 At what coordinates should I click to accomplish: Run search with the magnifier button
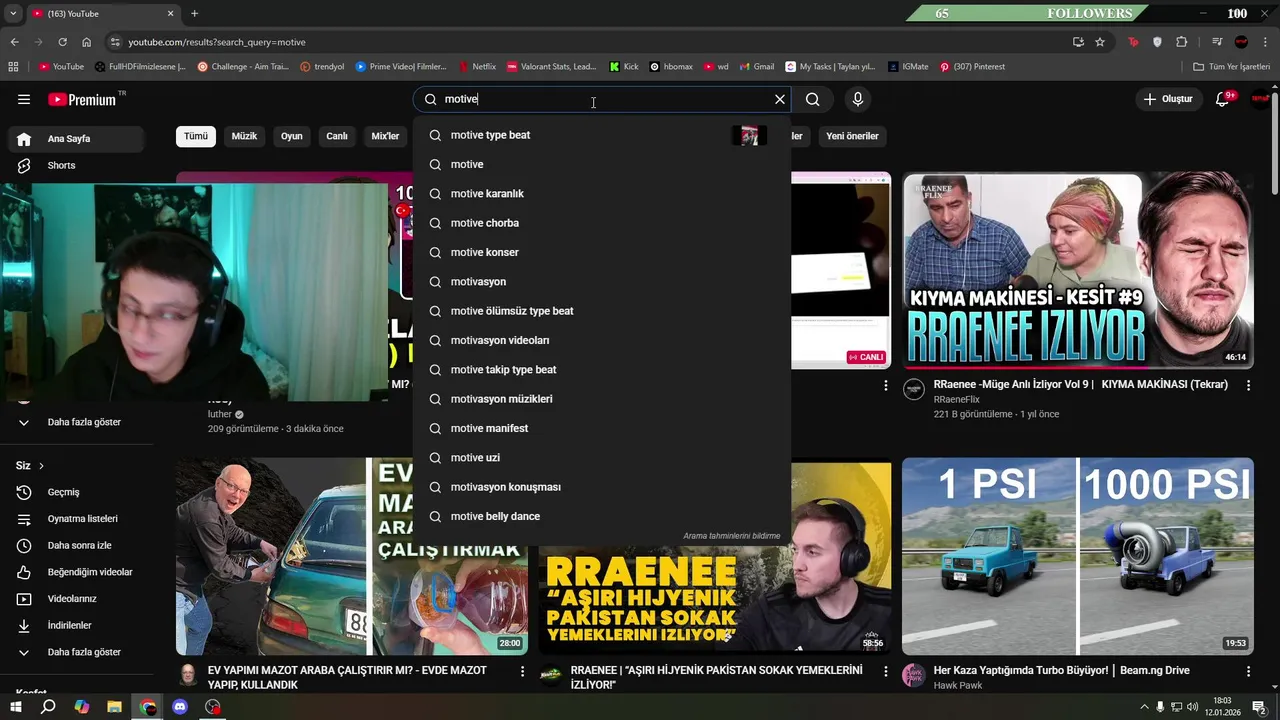click(x=813, y=99)
